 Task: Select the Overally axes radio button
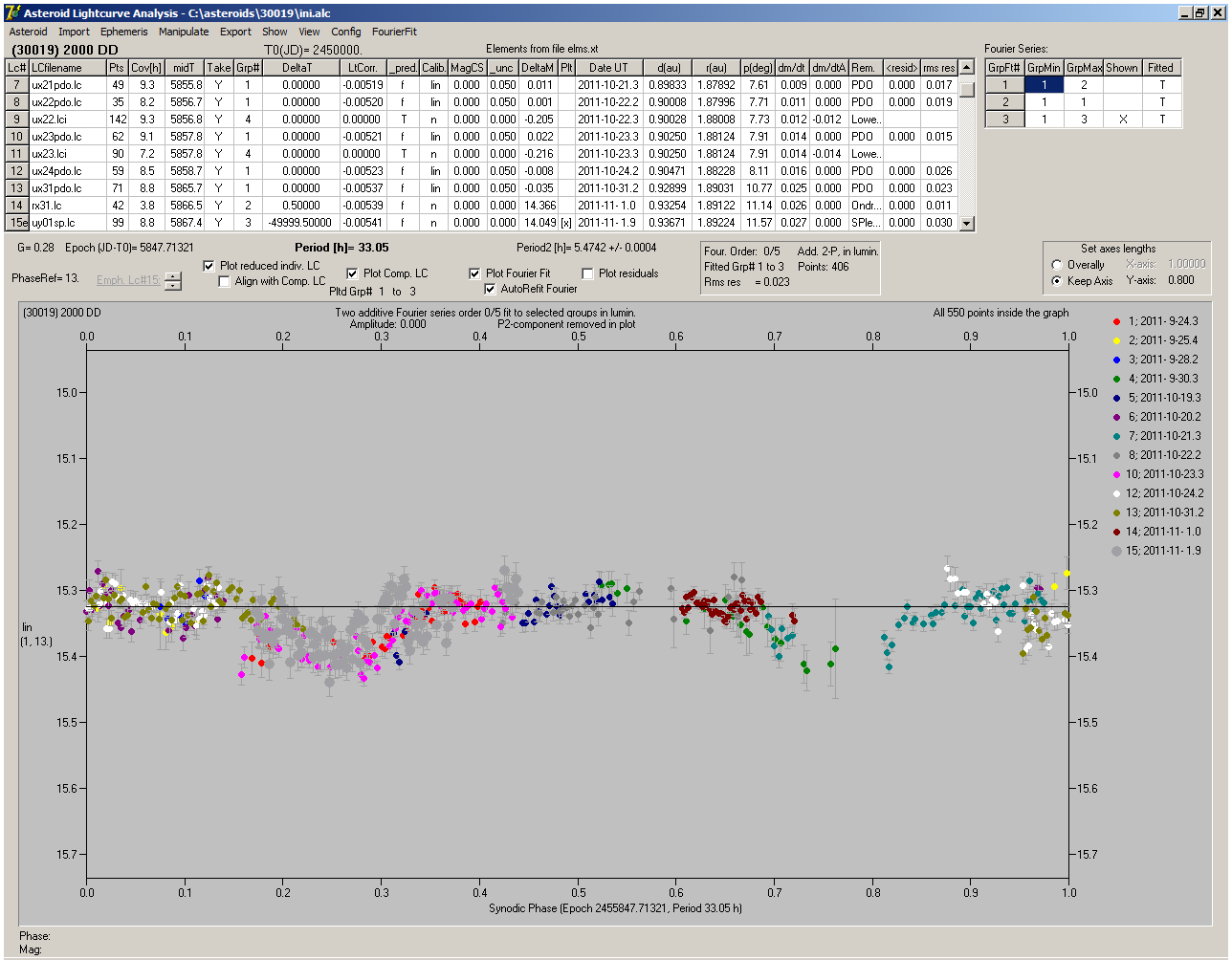(1057, 265)
